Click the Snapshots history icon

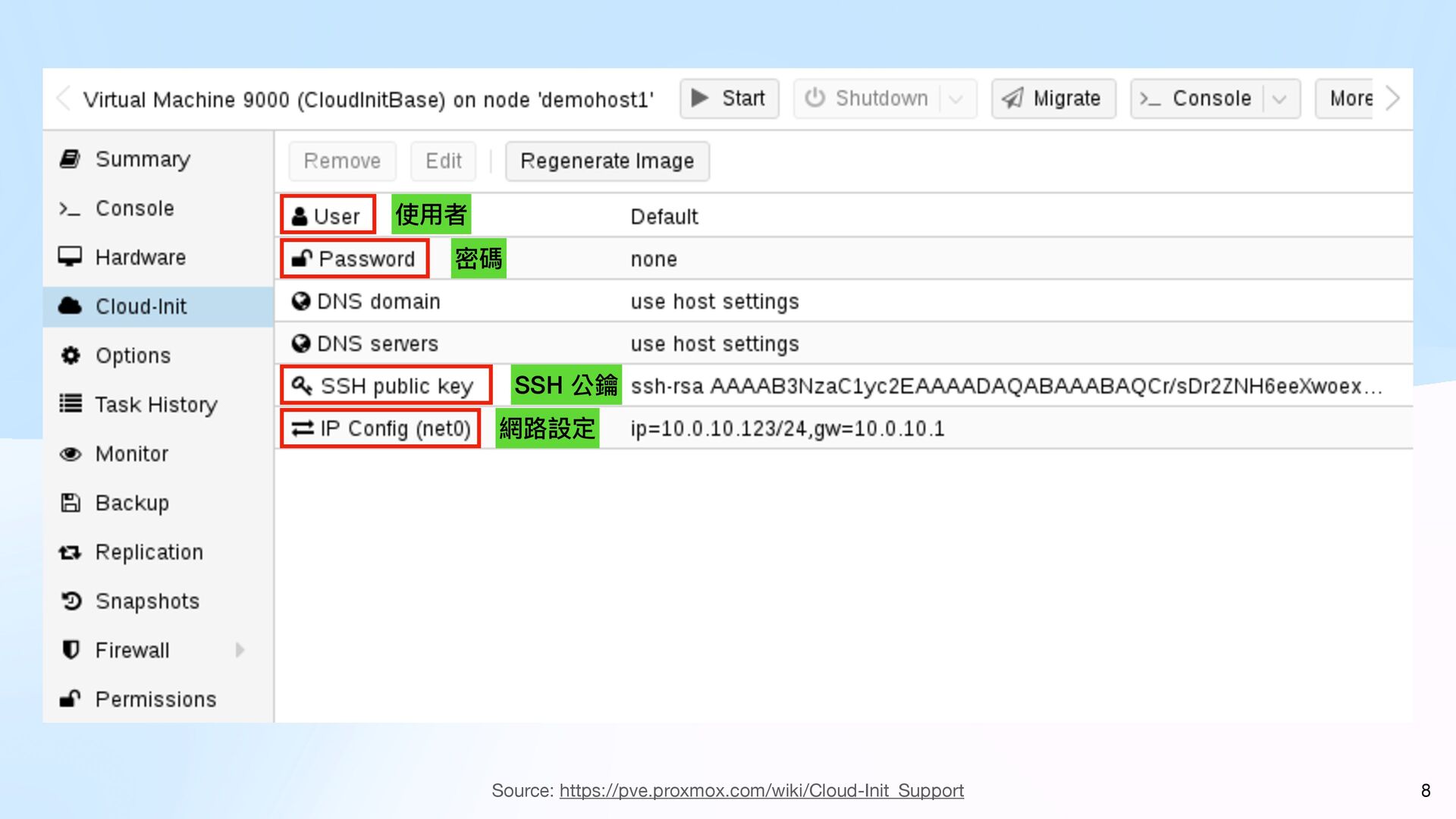tap(70, 601)
